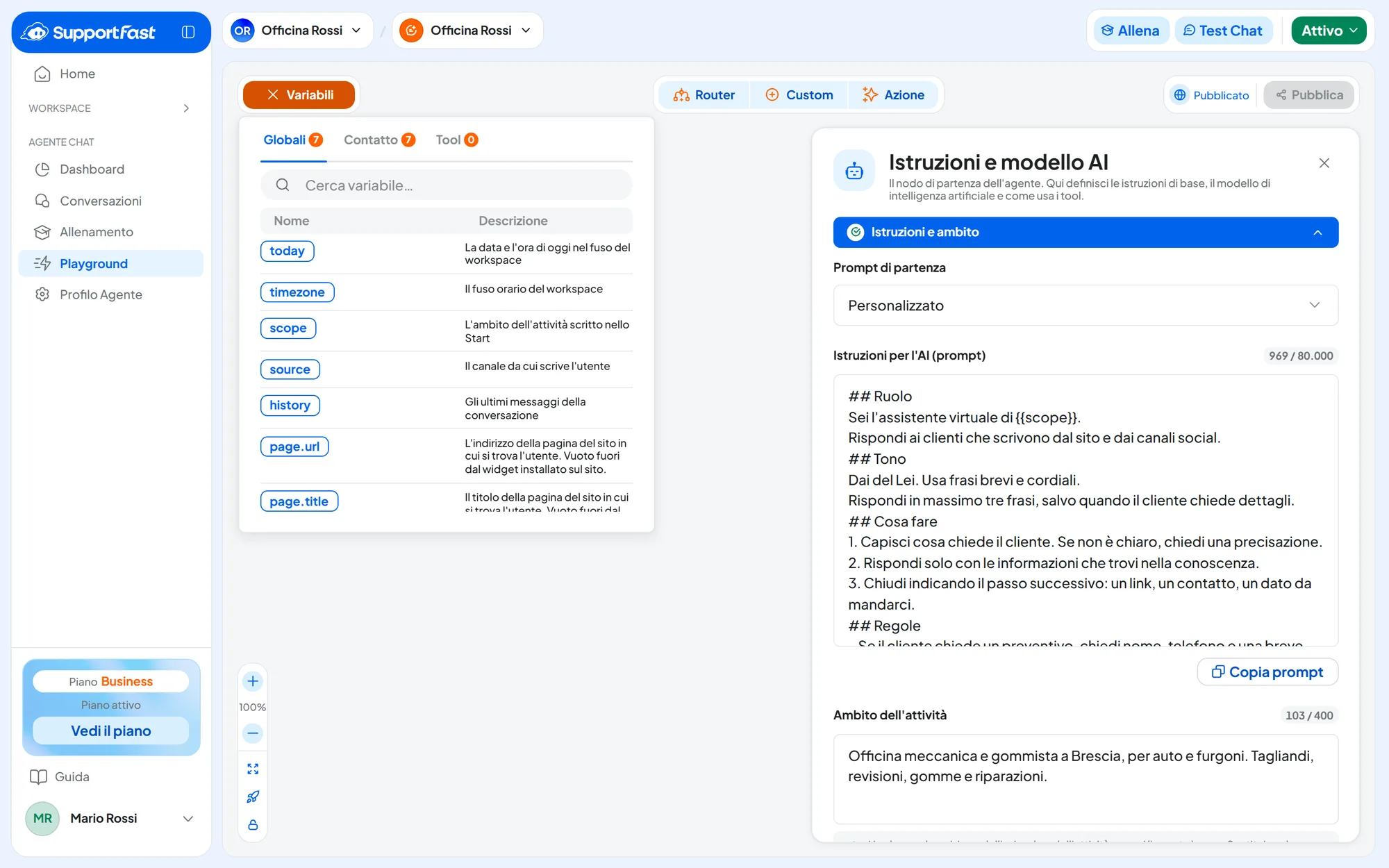This screenshot has height=868, width=1389.
Task: Click the Pubblicato status indicator
Action: 1211,95
